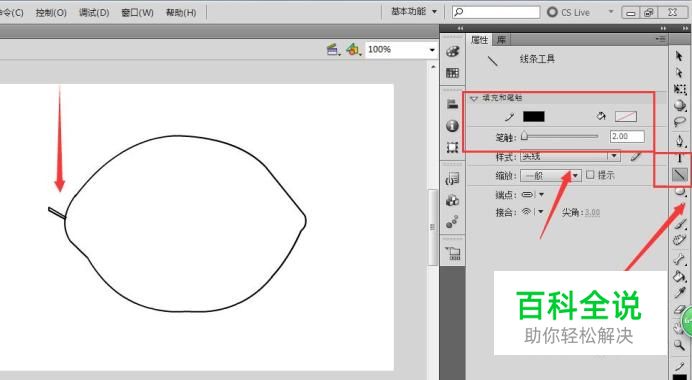Select the Lasso tool
Viewport: 692px width, 380px height.
click(x=680, y=122)
